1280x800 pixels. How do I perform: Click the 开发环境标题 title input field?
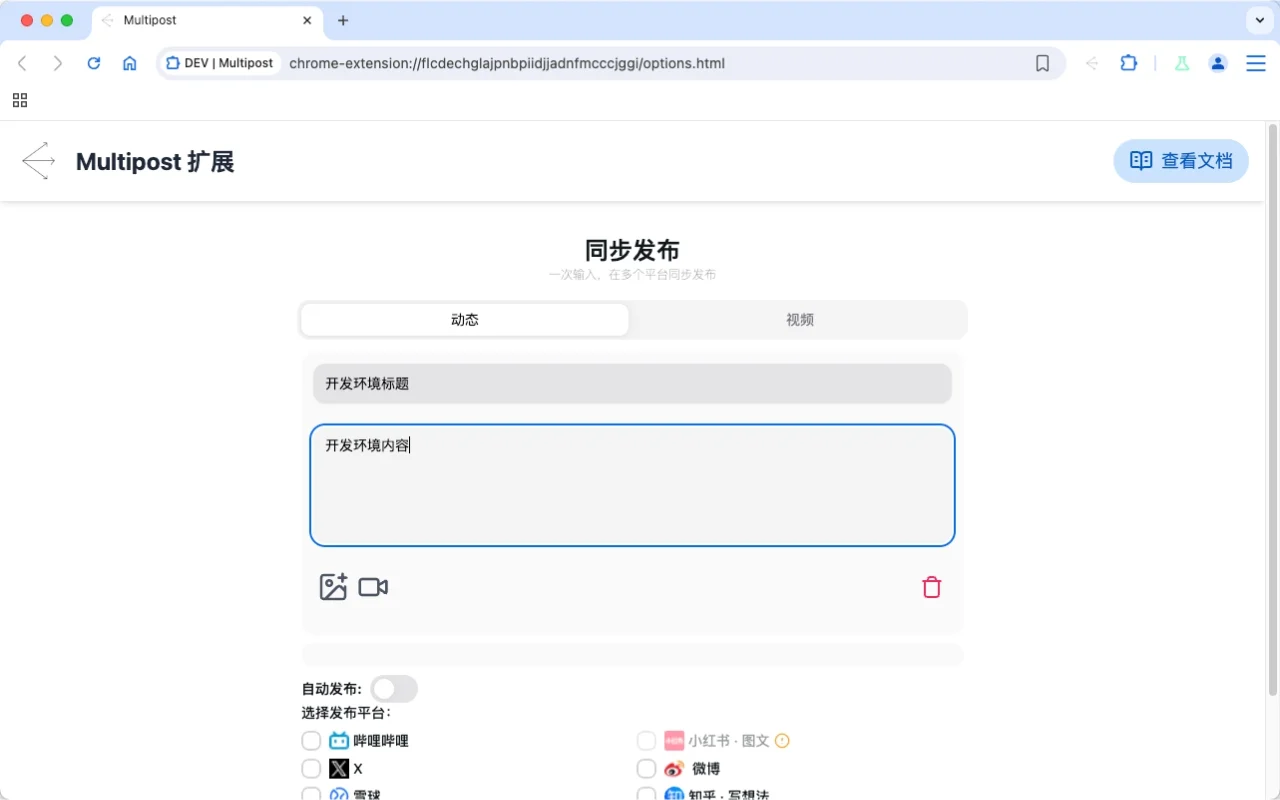click(x=632, y=383)
